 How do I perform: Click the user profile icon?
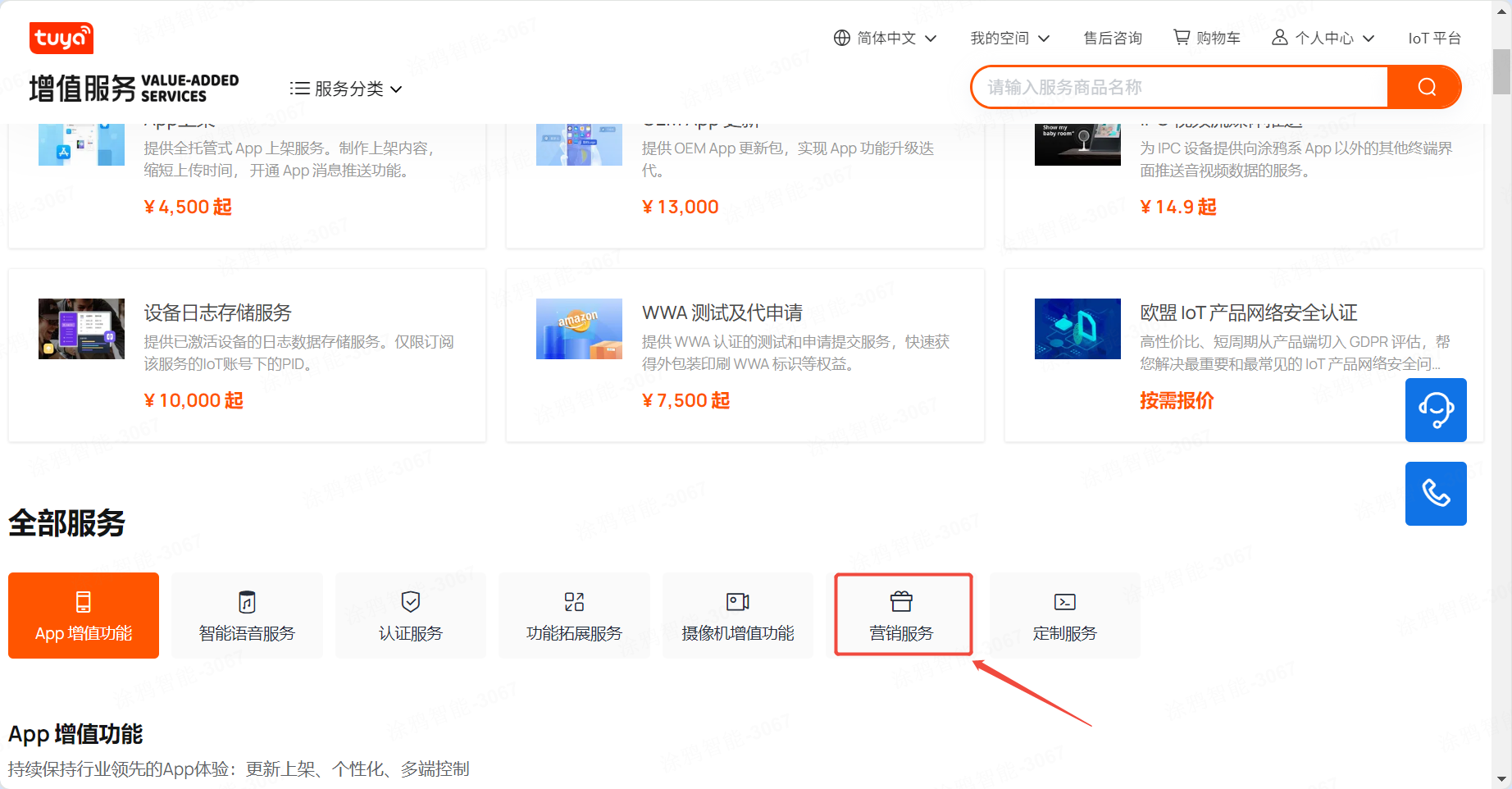(x=1279, y=37)
